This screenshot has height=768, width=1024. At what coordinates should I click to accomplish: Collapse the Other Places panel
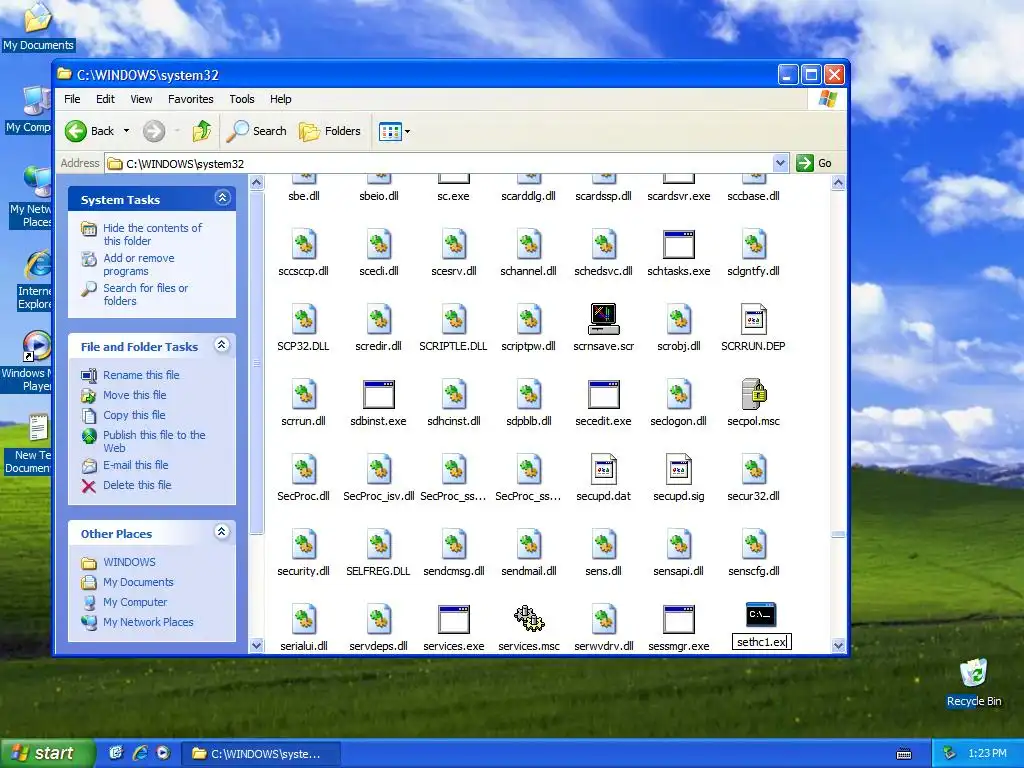pyautogui.click(x=222, y=532)
